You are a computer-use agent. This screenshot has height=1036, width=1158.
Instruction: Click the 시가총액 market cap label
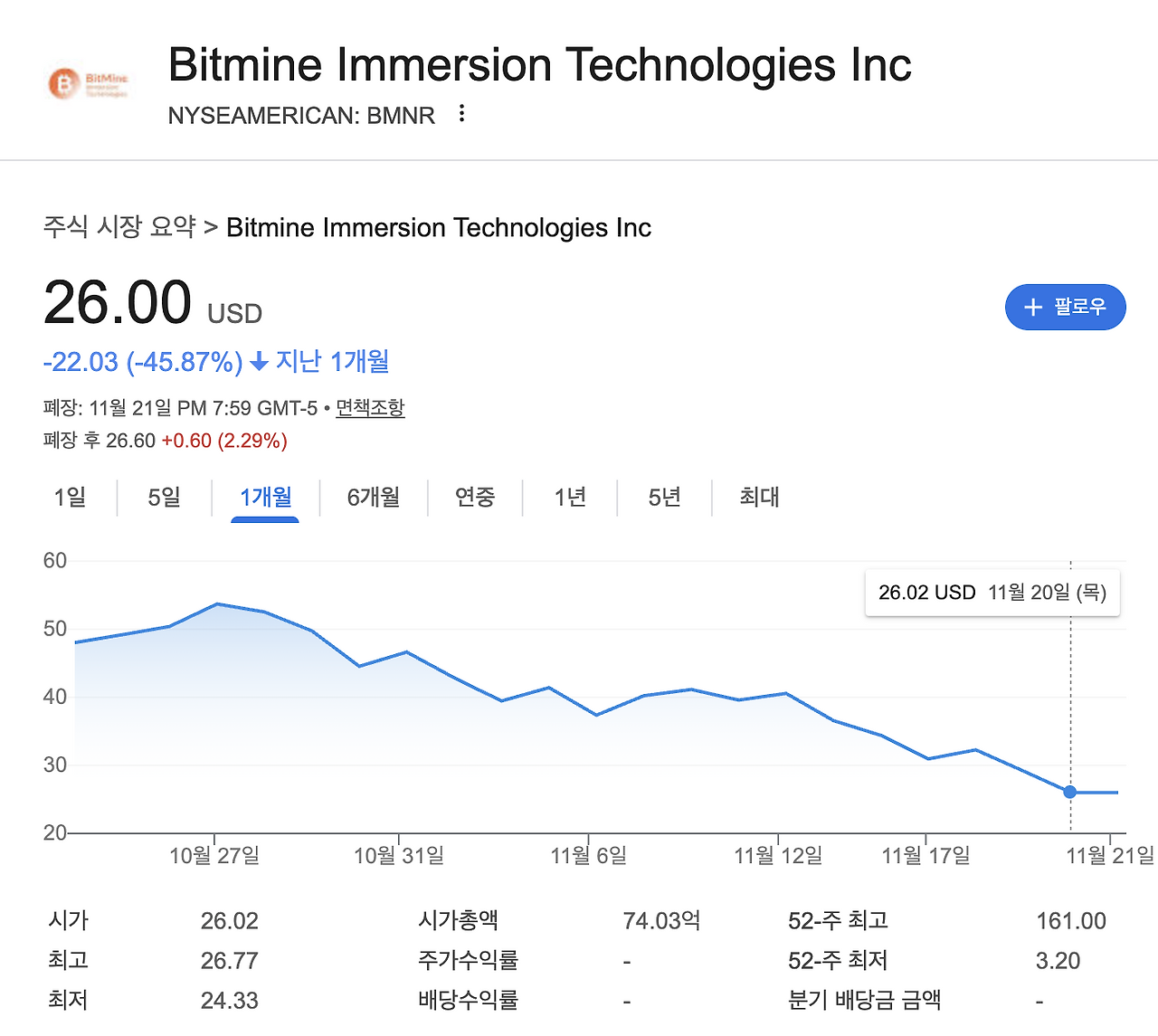[x=458, y=921]
